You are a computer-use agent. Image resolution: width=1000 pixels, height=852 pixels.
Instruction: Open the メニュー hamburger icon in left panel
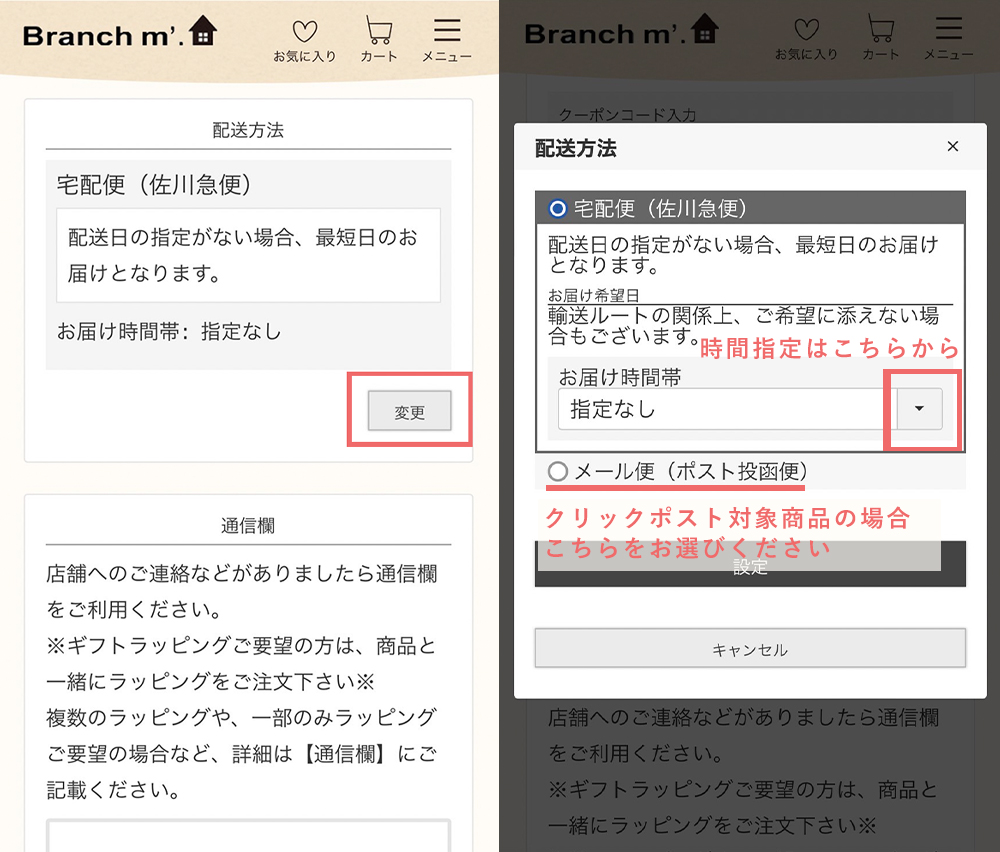pos(447,38)
